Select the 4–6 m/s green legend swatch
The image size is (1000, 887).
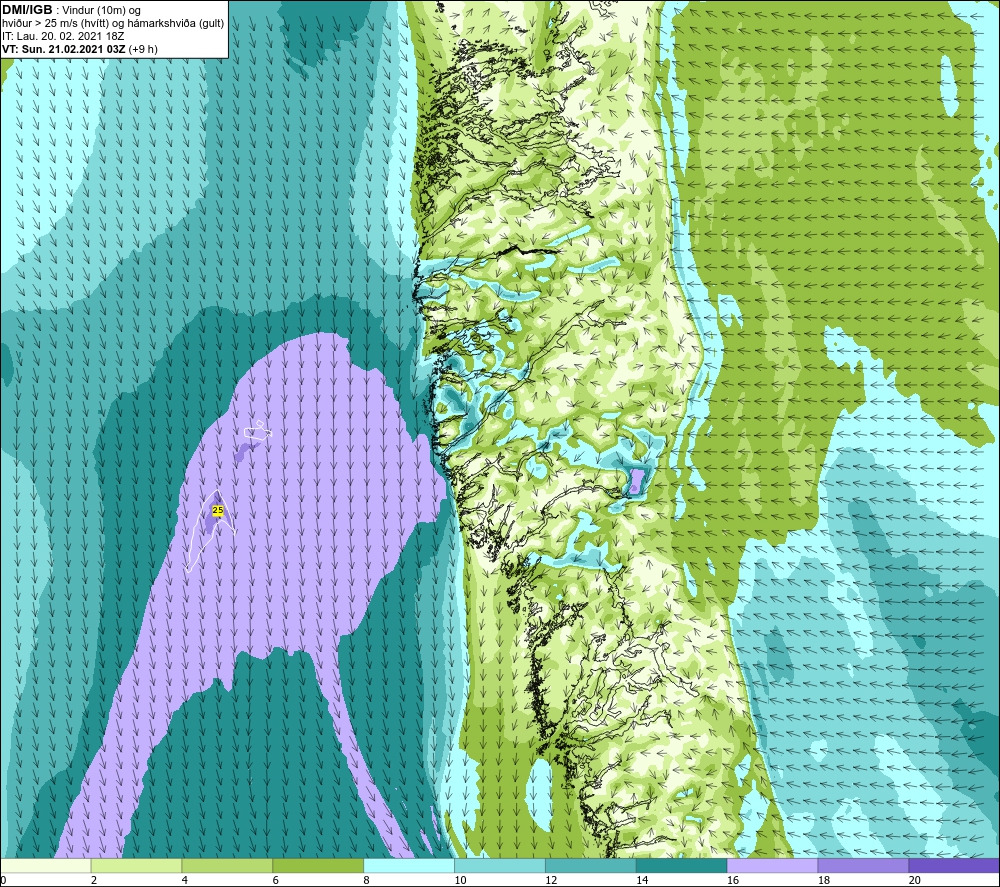coord(227,865)
